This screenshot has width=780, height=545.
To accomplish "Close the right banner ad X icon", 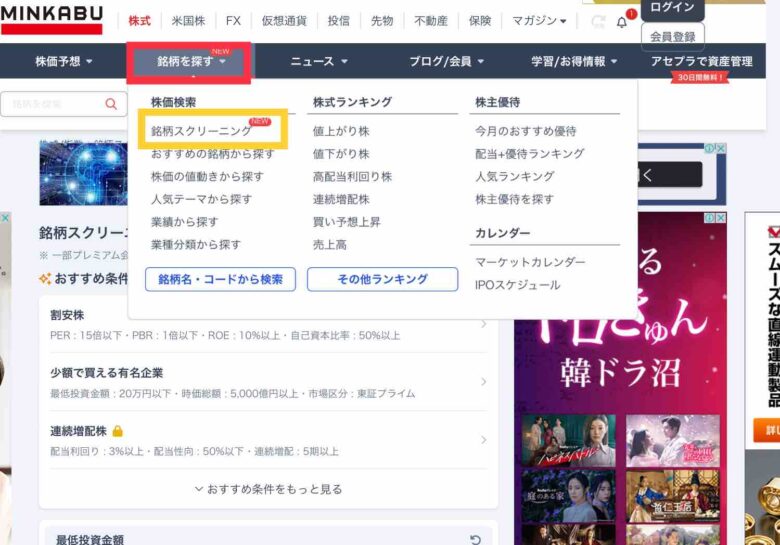I will point(720,148).
